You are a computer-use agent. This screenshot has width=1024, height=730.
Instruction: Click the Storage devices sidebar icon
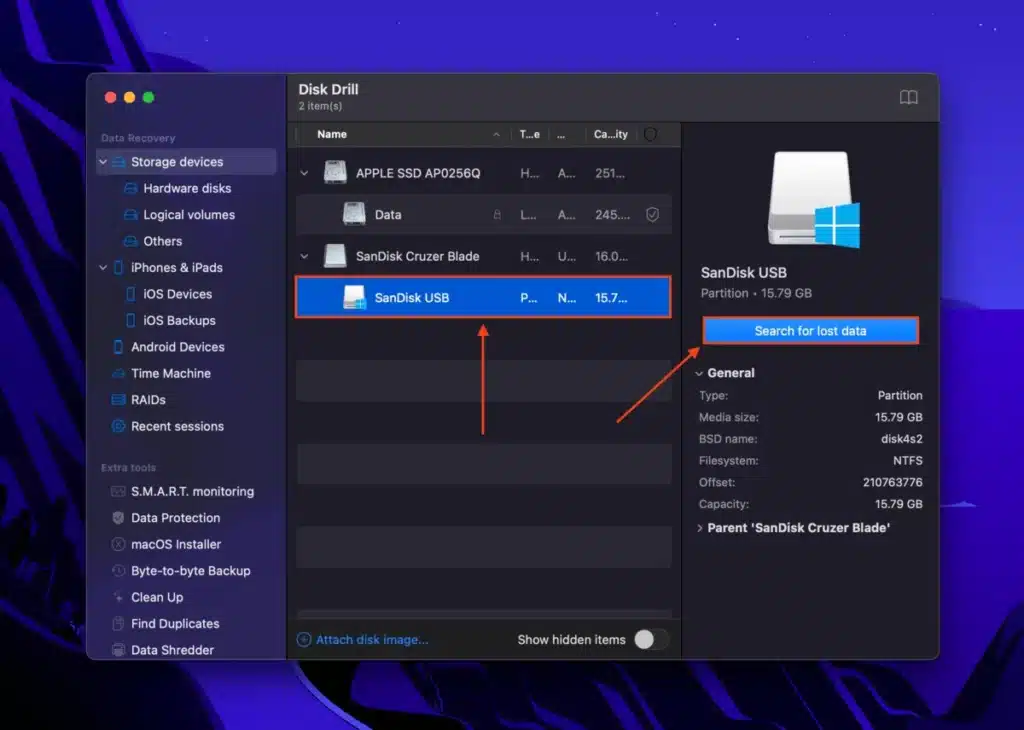(x=119, y=162)
